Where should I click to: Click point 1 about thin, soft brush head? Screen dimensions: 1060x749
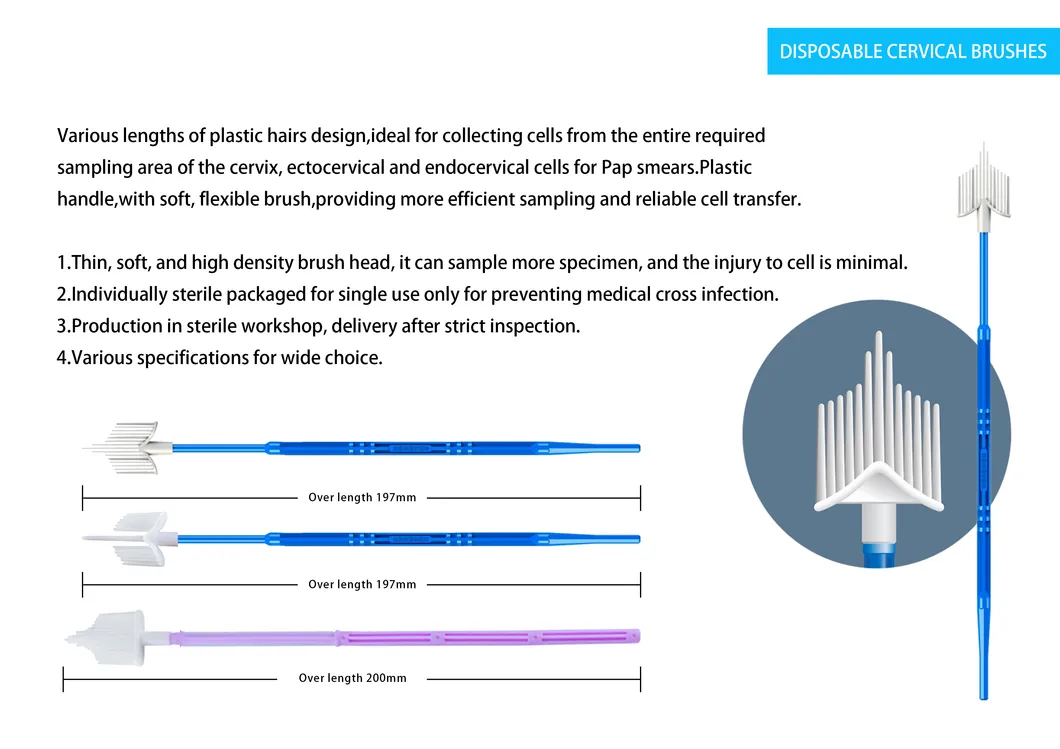point(482,263)
